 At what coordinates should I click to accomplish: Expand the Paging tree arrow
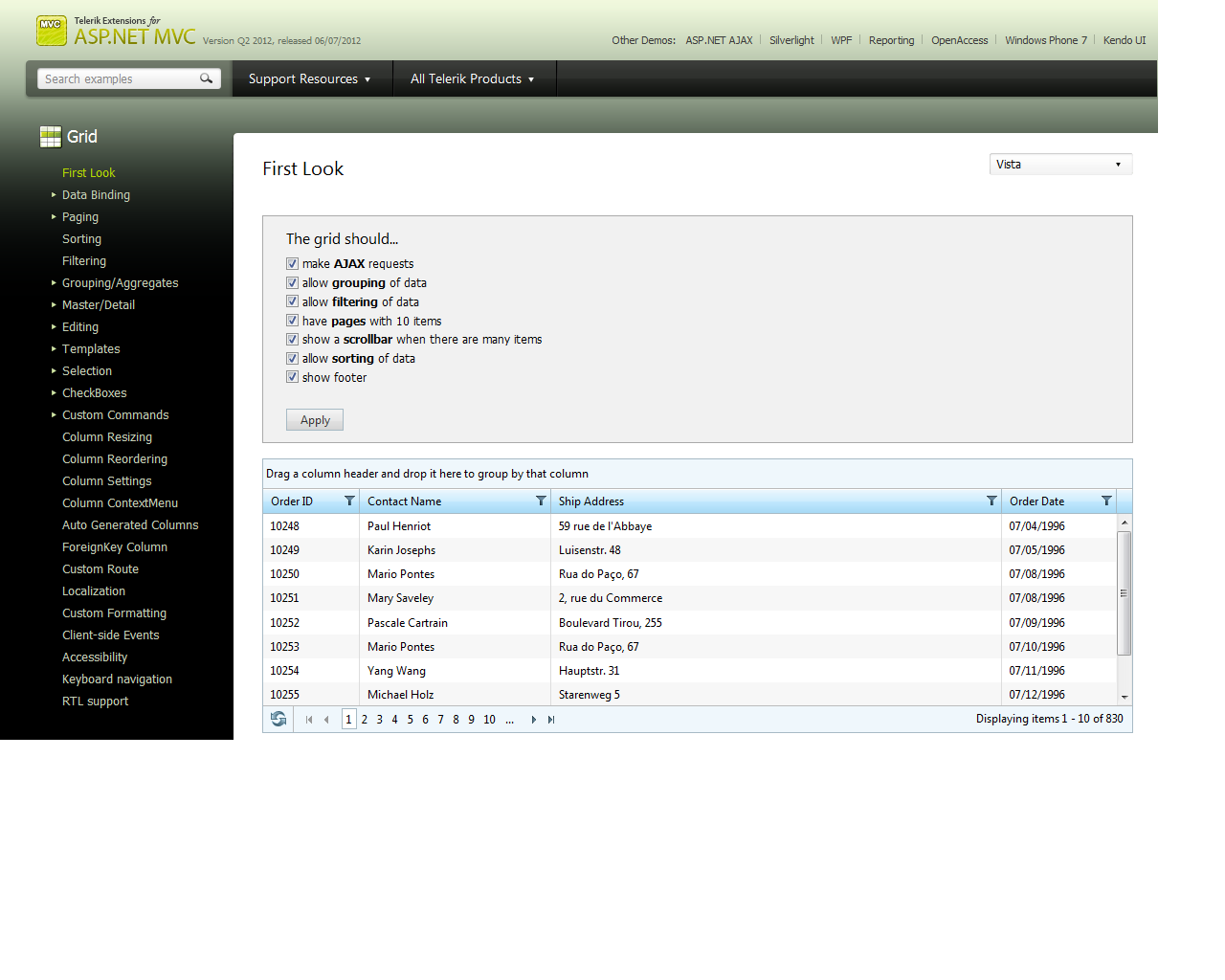coord(54,216)
